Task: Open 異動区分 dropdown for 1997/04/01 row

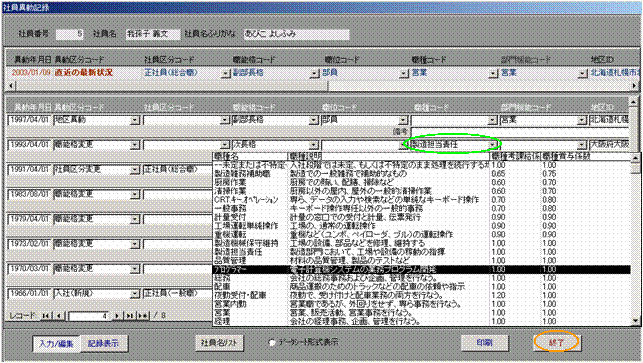Action: click(x=135, y=120)
